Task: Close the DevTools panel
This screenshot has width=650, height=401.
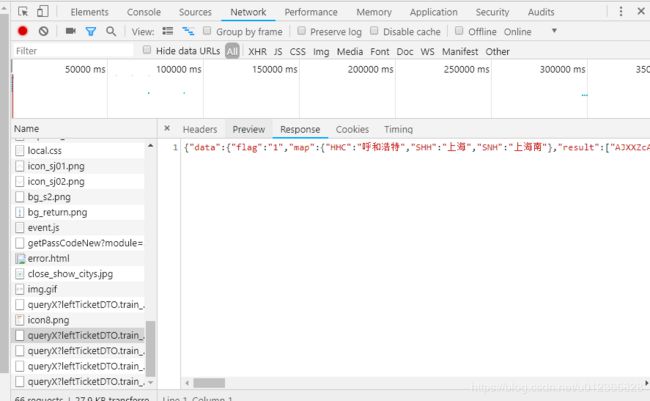Action: 641,11
